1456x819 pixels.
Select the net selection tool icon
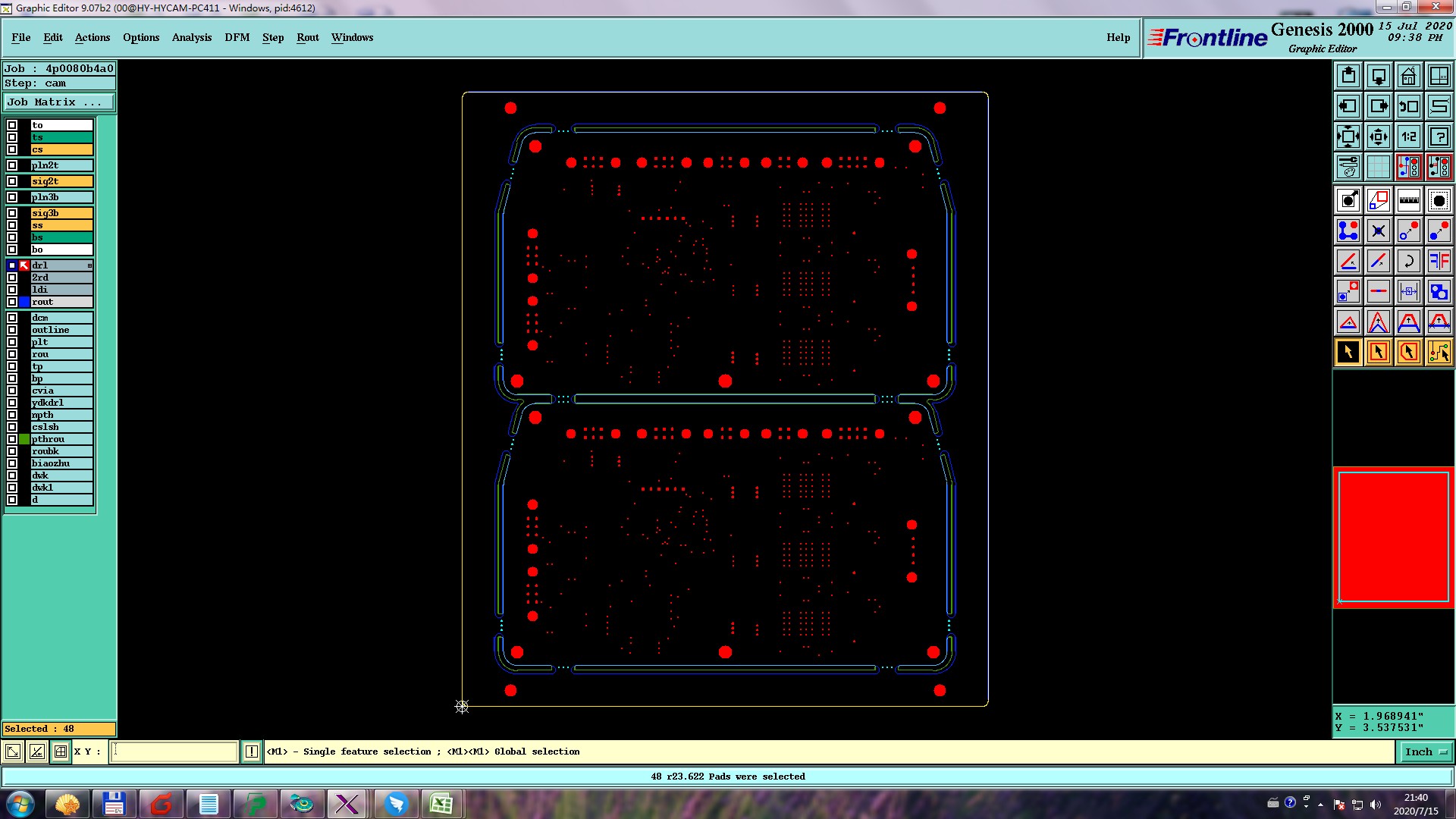[1439, 352]
